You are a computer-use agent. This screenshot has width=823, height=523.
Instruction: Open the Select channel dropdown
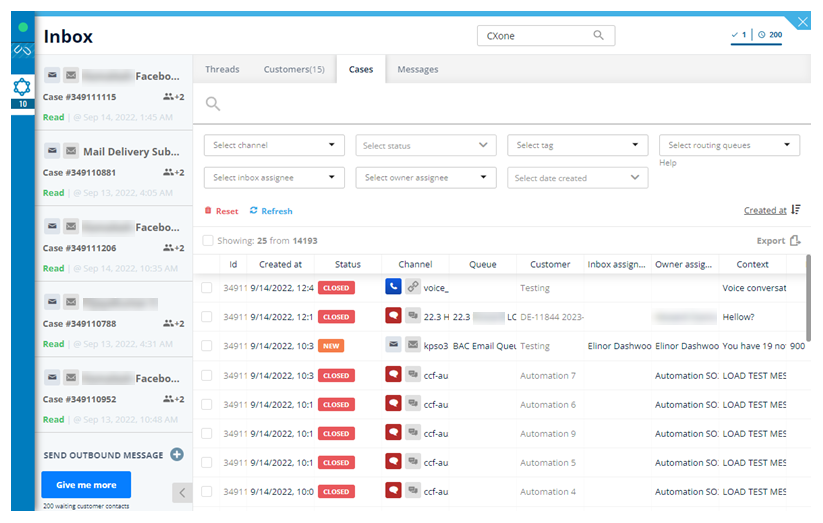click(x=274, y=145)
